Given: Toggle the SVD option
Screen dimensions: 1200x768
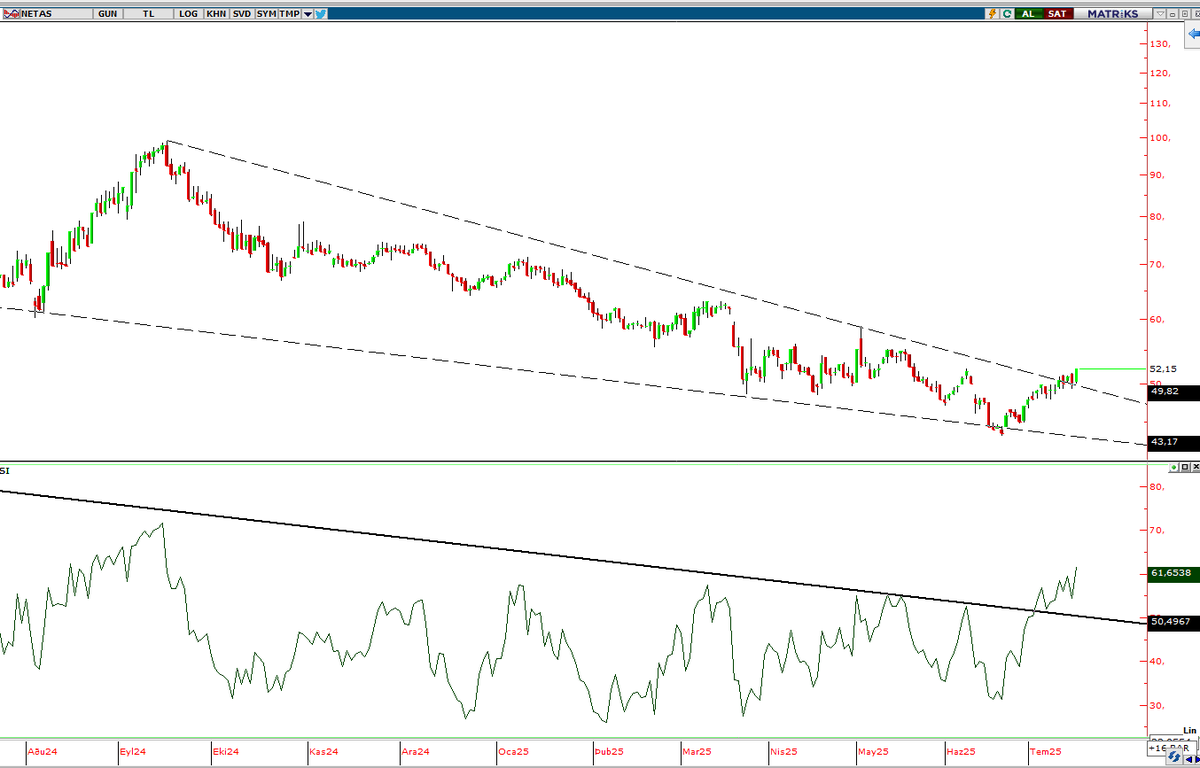Looking at the screenshot, I should point(242,14).
